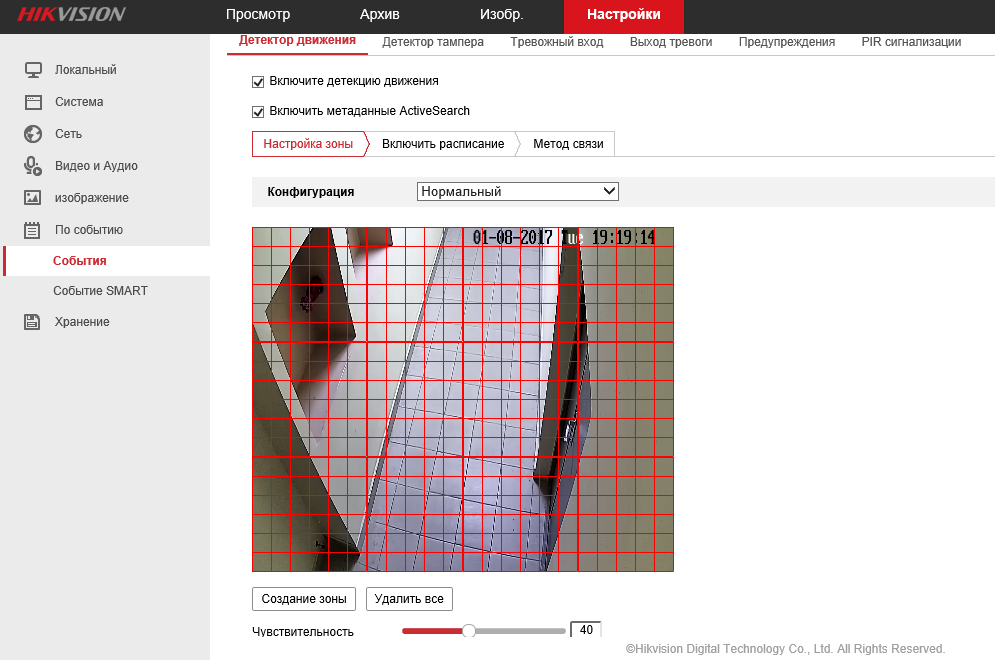
Task: Switch to the Предупреждения tab
Action: click(x=786, y=42)
